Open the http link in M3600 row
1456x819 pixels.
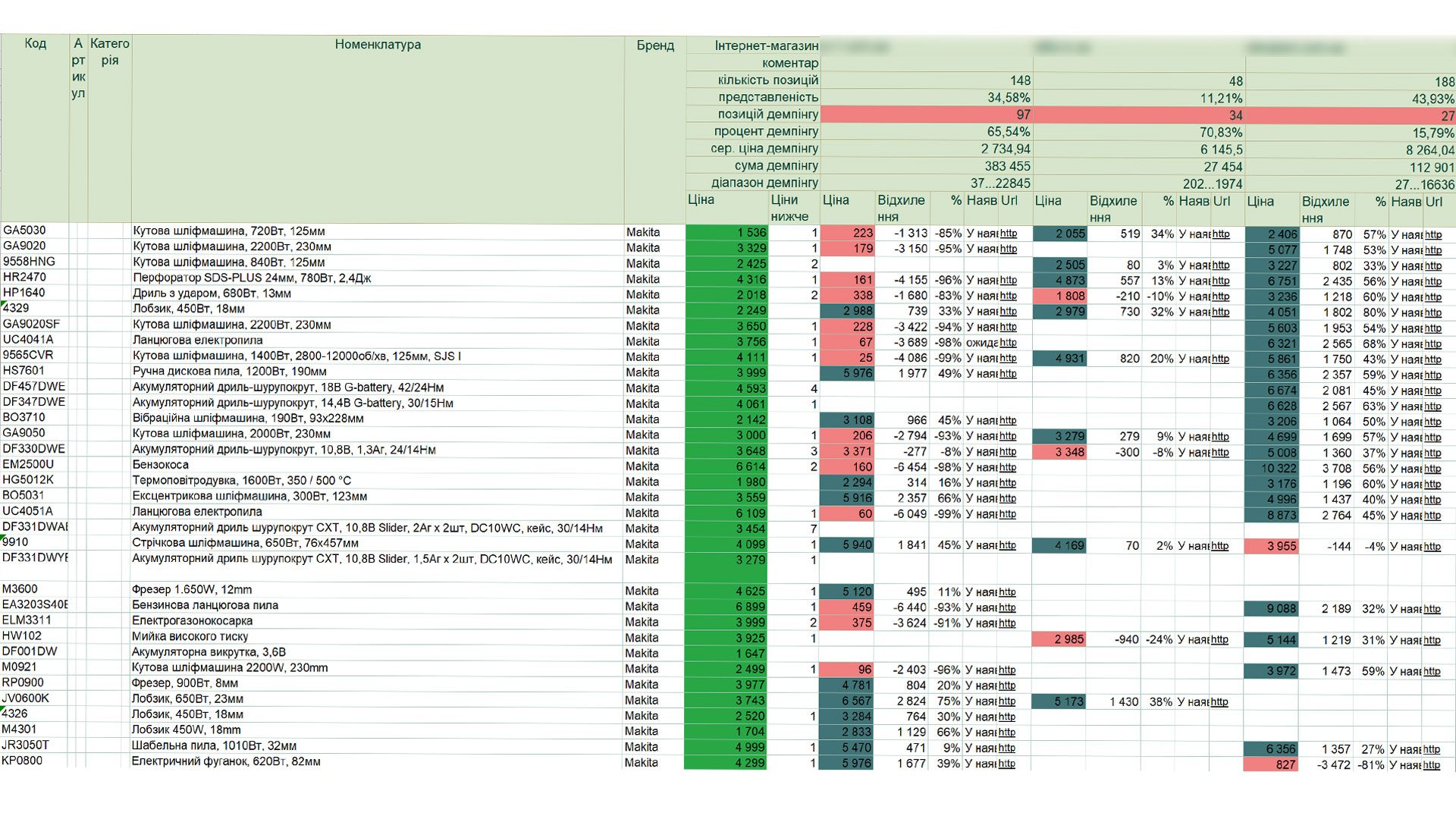[x=1007, y=591]
